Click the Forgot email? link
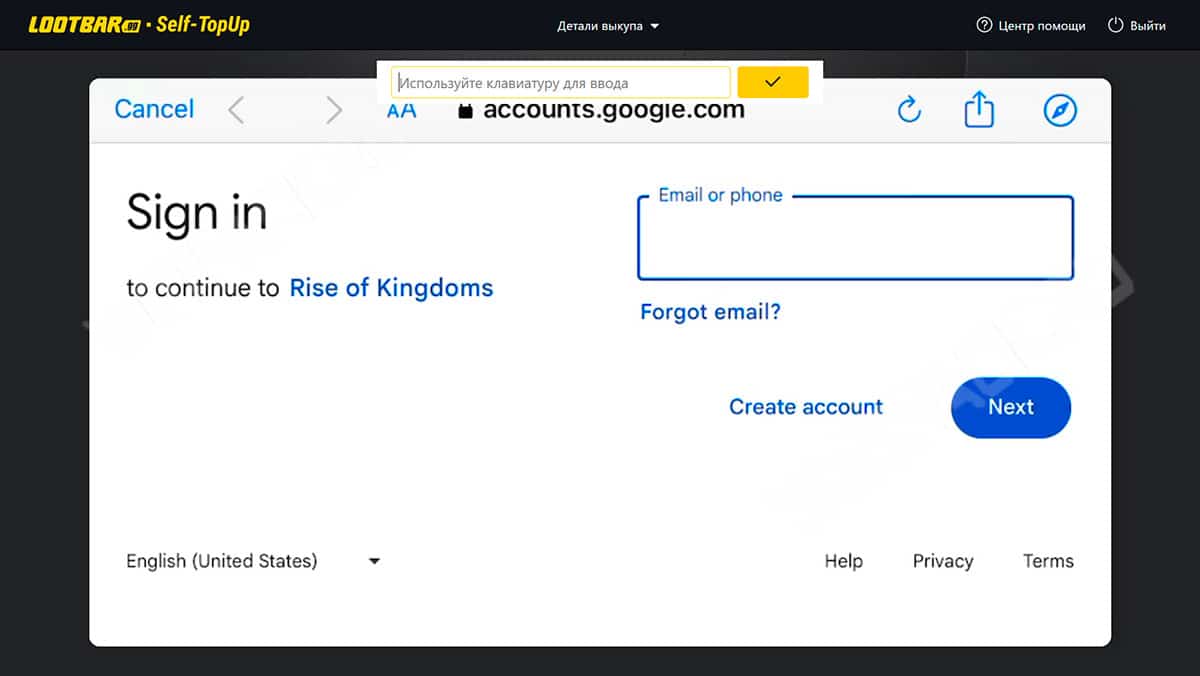Image resolution: width=1200 pixels, height=676 pixels. 710,312
